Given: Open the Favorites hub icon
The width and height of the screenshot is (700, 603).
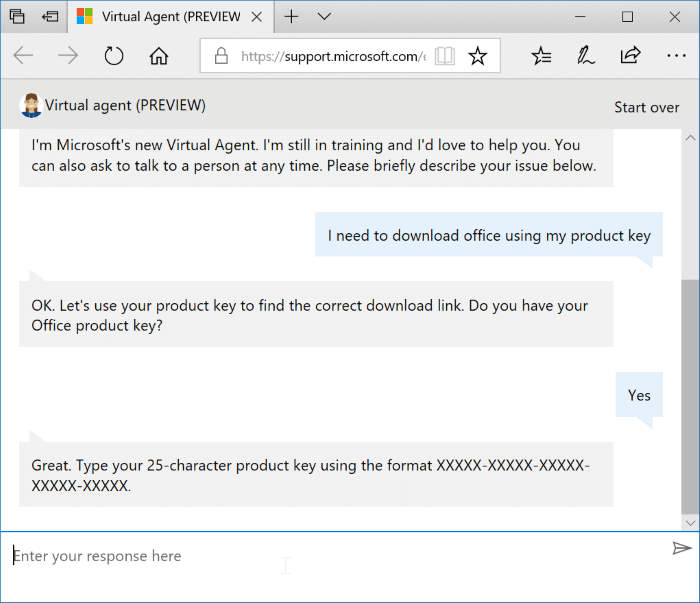Looking at the screenshot, I should point(541,56).
